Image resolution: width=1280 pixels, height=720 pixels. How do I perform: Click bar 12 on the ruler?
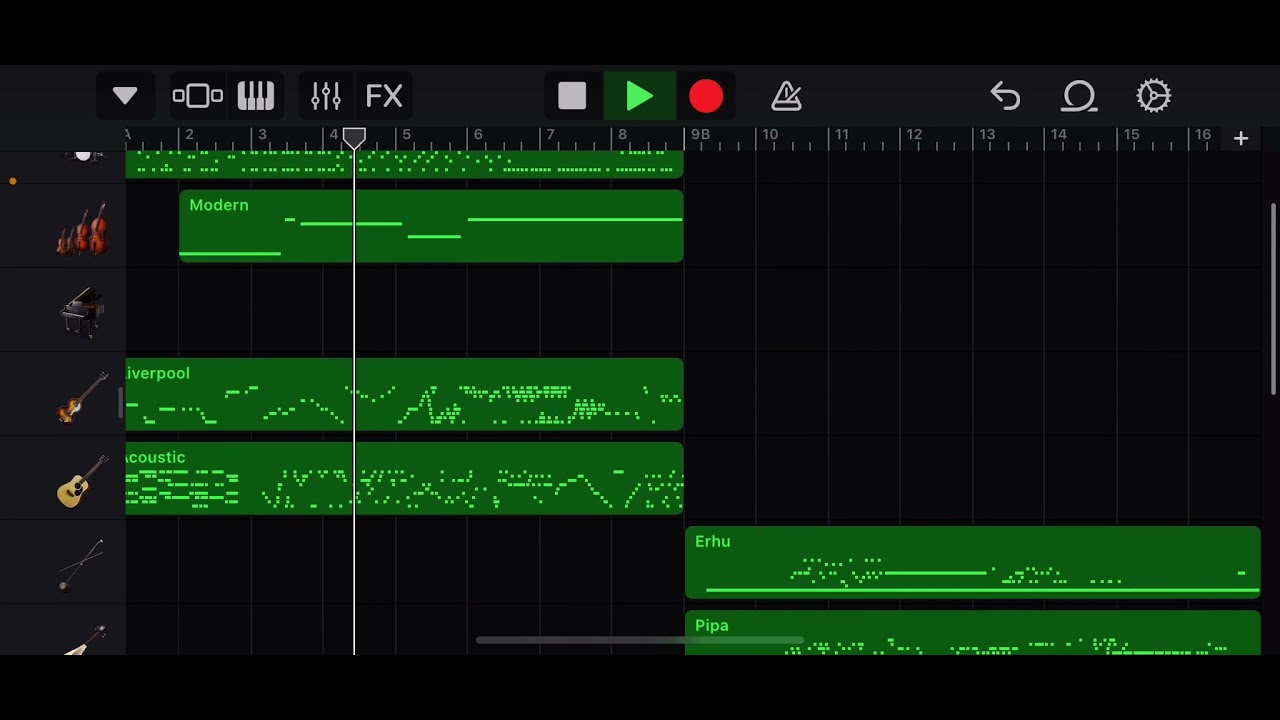tap(913, 135)
